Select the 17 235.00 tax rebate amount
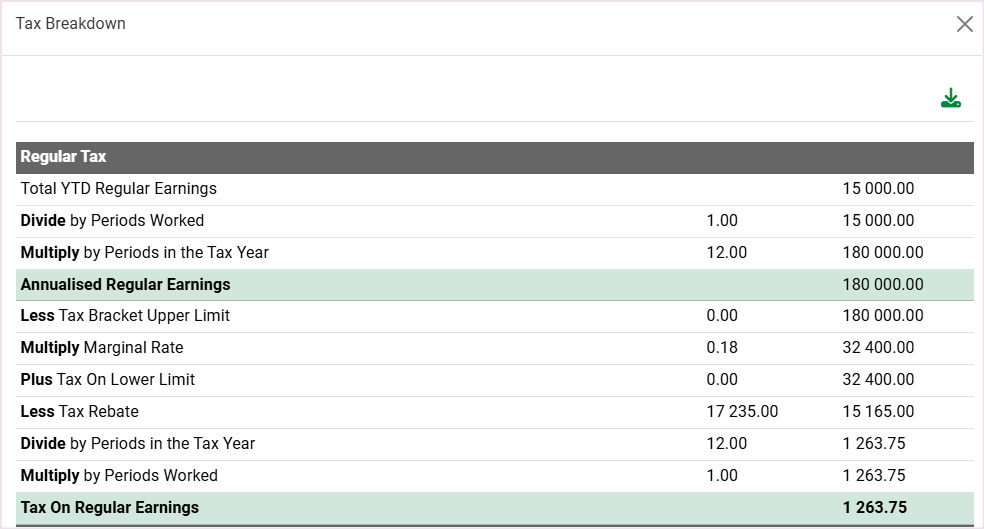Image resolution: width=984 pixels, height=529 pixels. click(742, 411)
